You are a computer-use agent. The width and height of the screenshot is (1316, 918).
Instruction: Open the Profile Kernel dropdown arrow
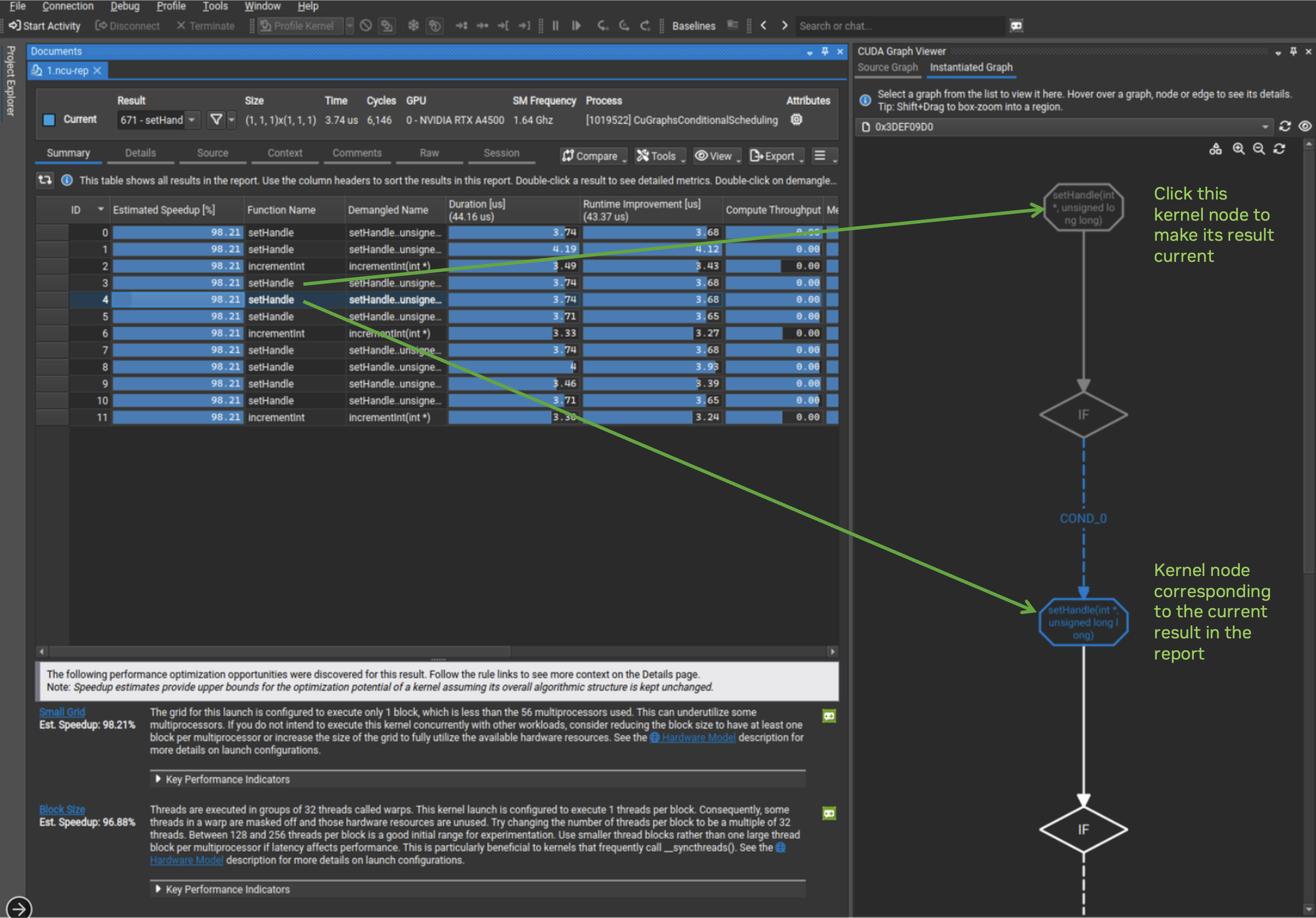click(x=349, y=26)
